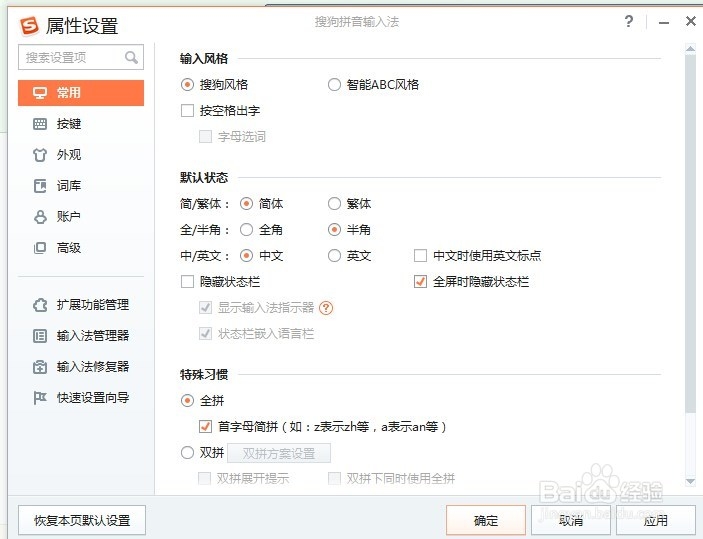Click the person icon beside 账户
703x539 pixels.
click(x=40, y=217)
